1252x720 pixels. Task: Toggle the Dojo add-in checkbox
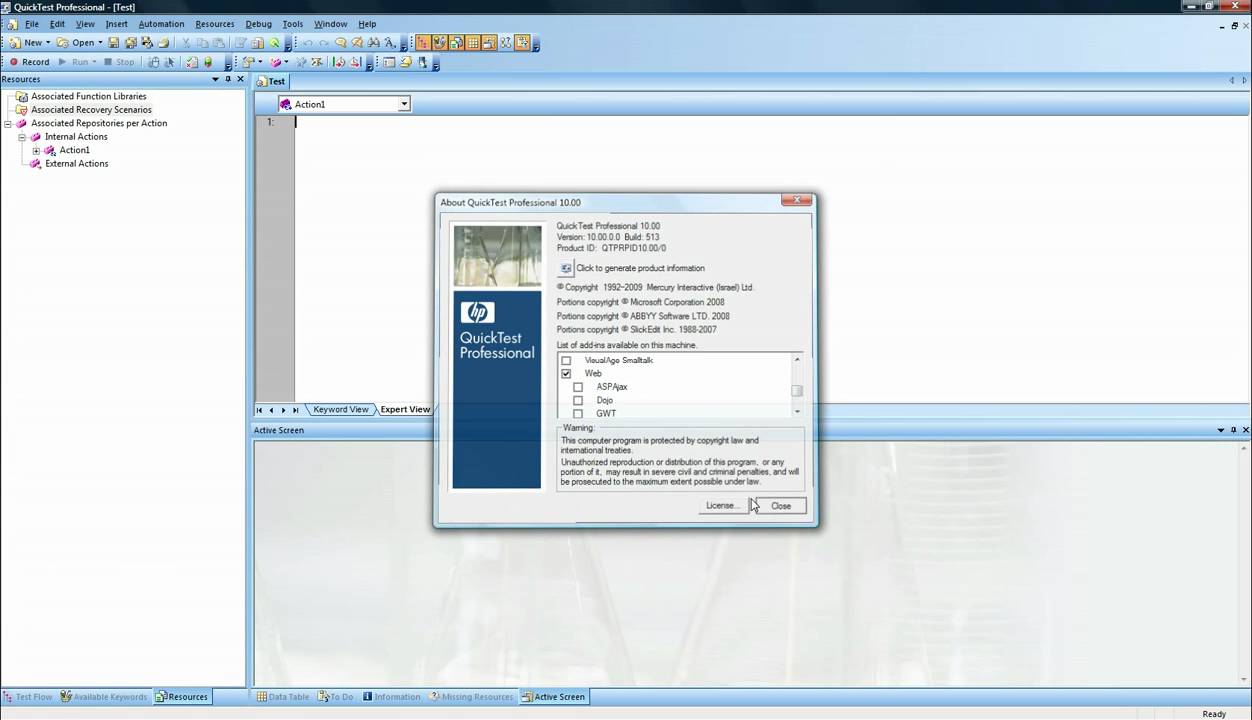(x=578, y=400)
